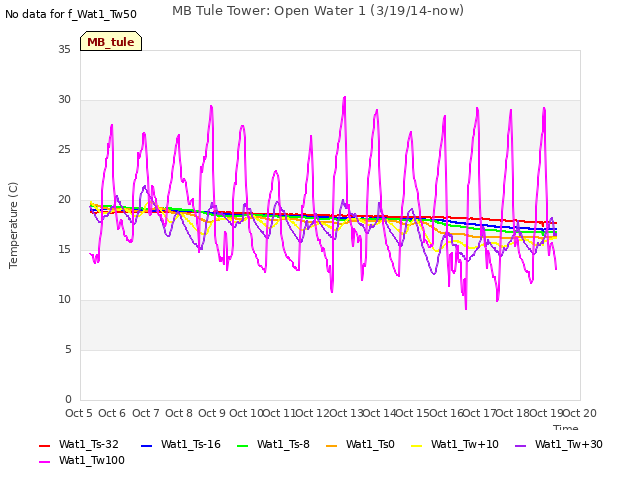Click the Time axis label

tap(565, 428)
